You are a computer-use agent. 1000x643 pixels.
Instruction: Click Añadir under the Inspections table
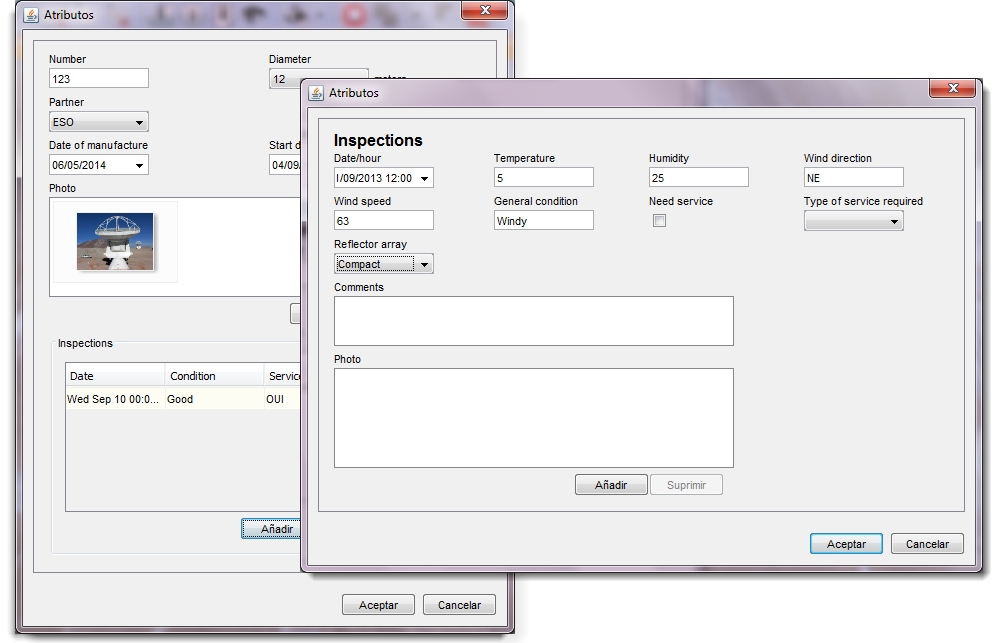[x=272, y=529]
